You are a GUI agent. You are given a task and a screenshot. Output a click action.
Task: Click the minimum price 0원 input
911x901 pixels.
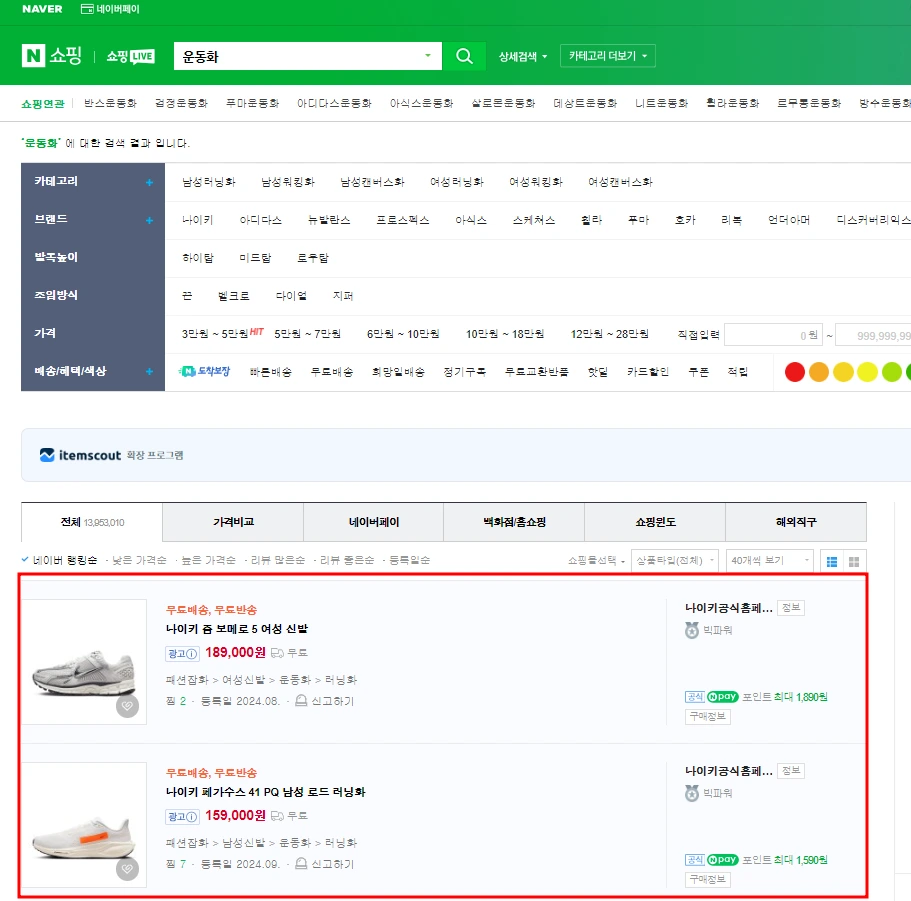coord(773,335)
